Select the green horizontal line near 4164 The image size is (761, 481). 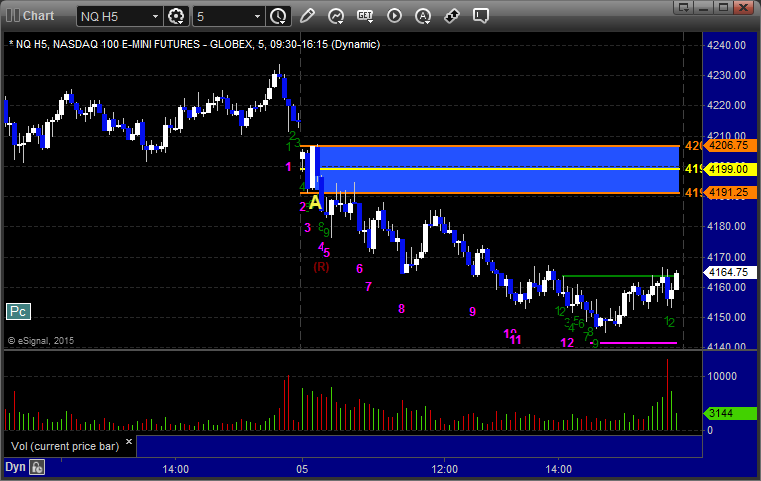617,276
